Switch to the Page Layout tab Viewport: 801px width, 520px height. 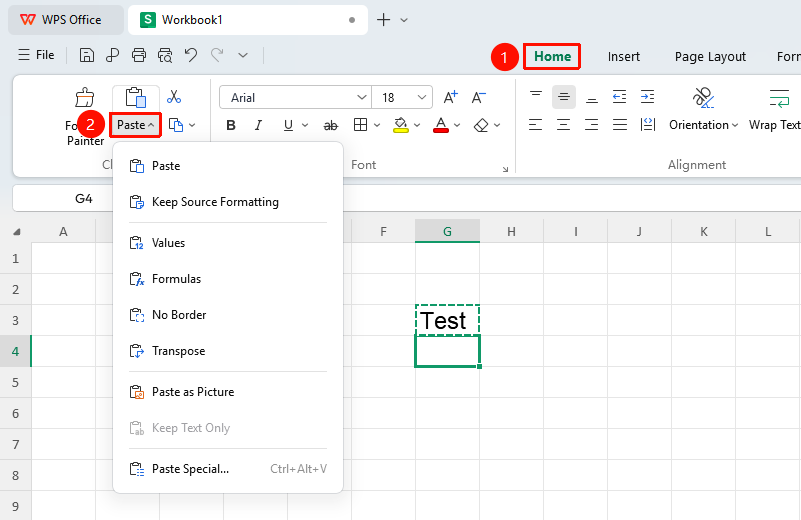click(x=710, y=56)
